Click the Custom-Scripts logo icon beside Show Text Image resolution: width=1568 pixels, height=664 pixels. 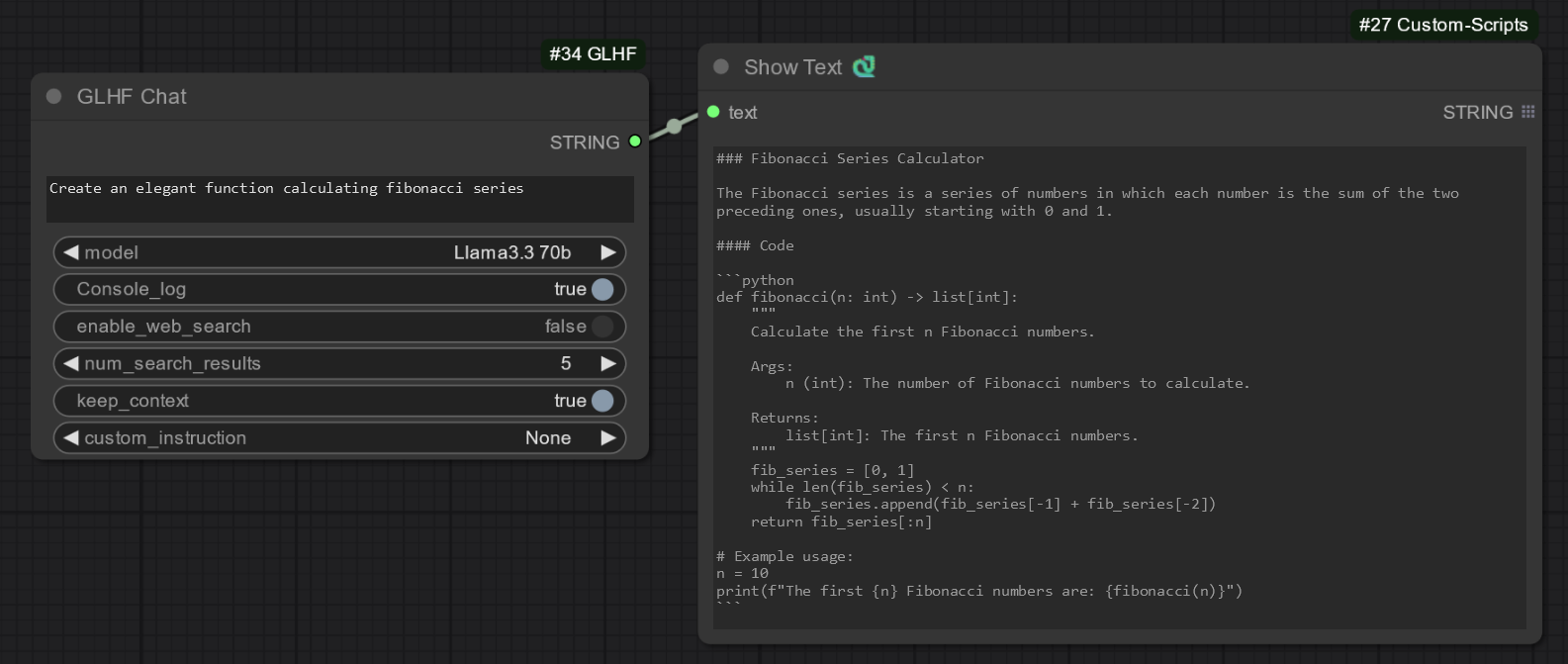(864, 66)
